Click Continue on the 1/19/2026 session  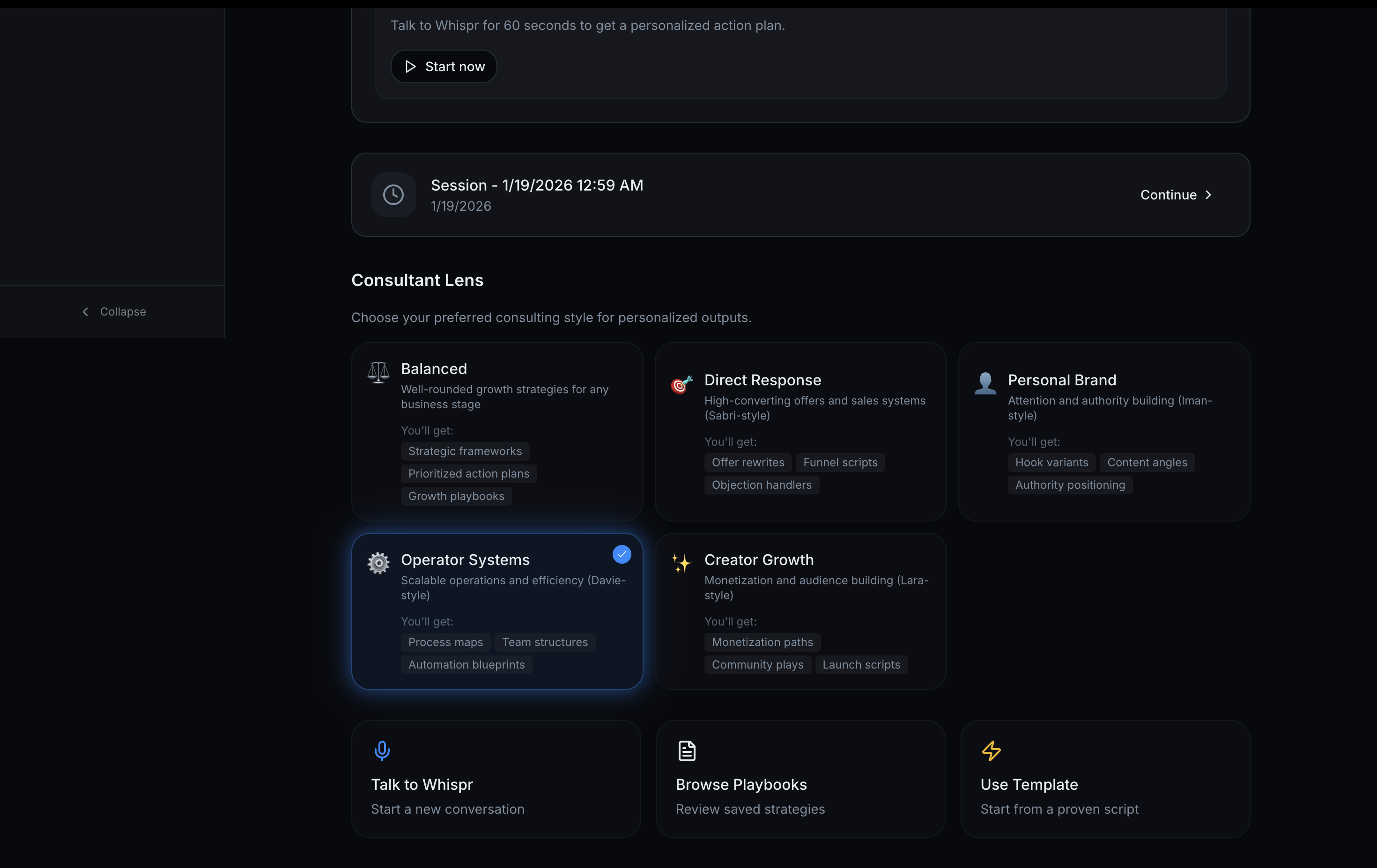1168,195
